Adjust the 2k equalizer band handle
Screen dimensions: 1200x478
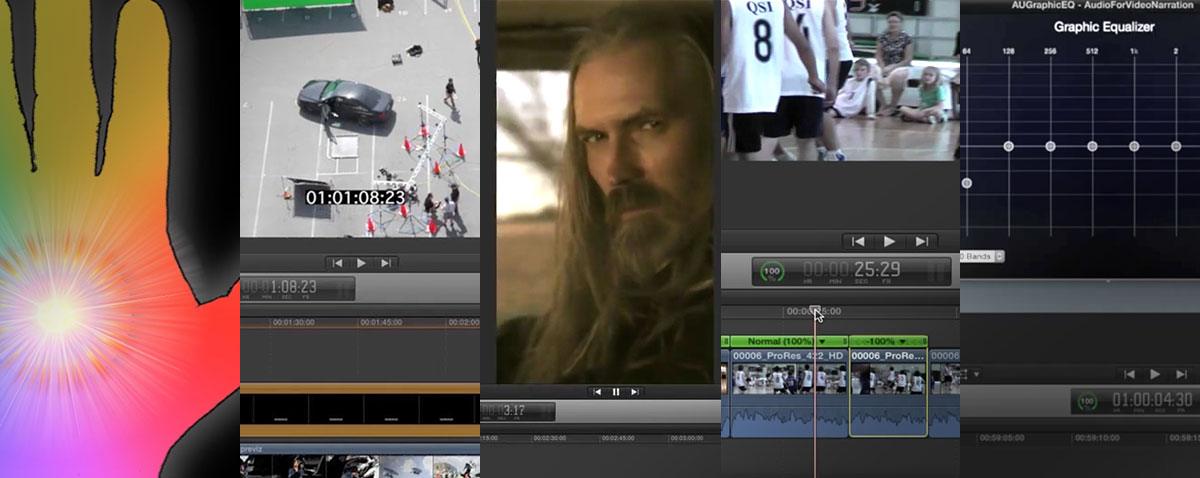tap(1176, 146)
